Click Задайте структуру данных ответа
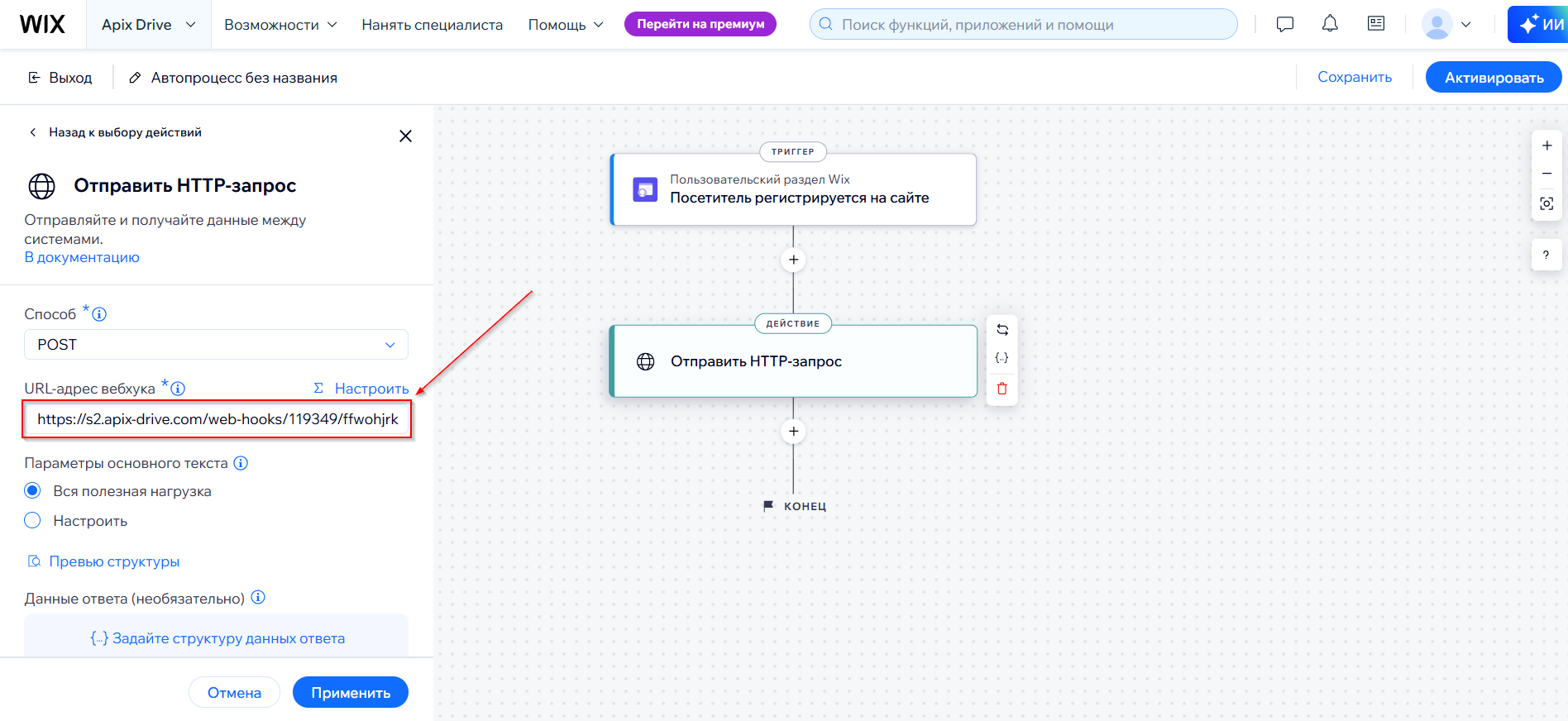Screen dimensions: 1568x721 (x=217, y=638)
